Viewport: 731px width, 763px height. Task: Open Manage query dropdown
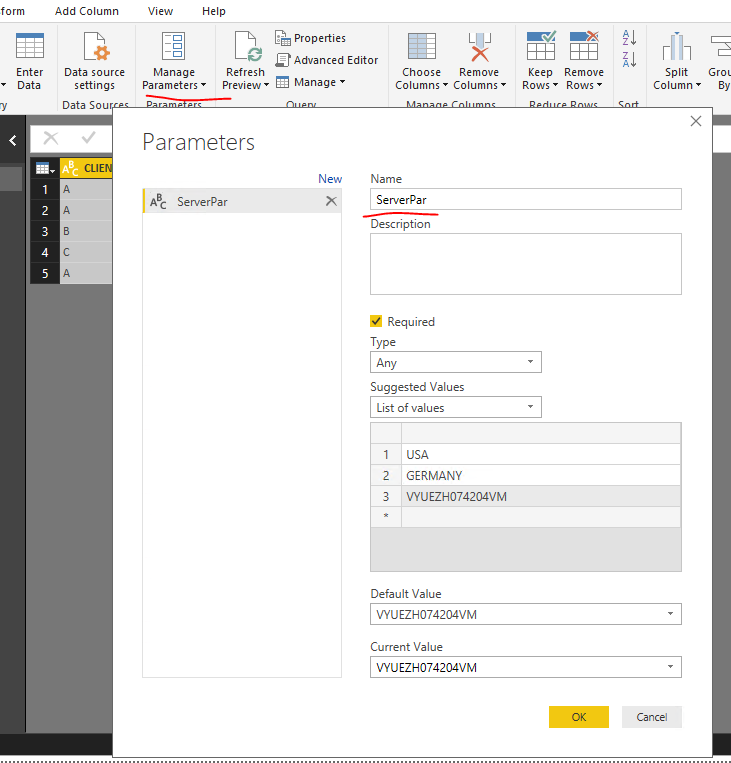click(311, 82)
